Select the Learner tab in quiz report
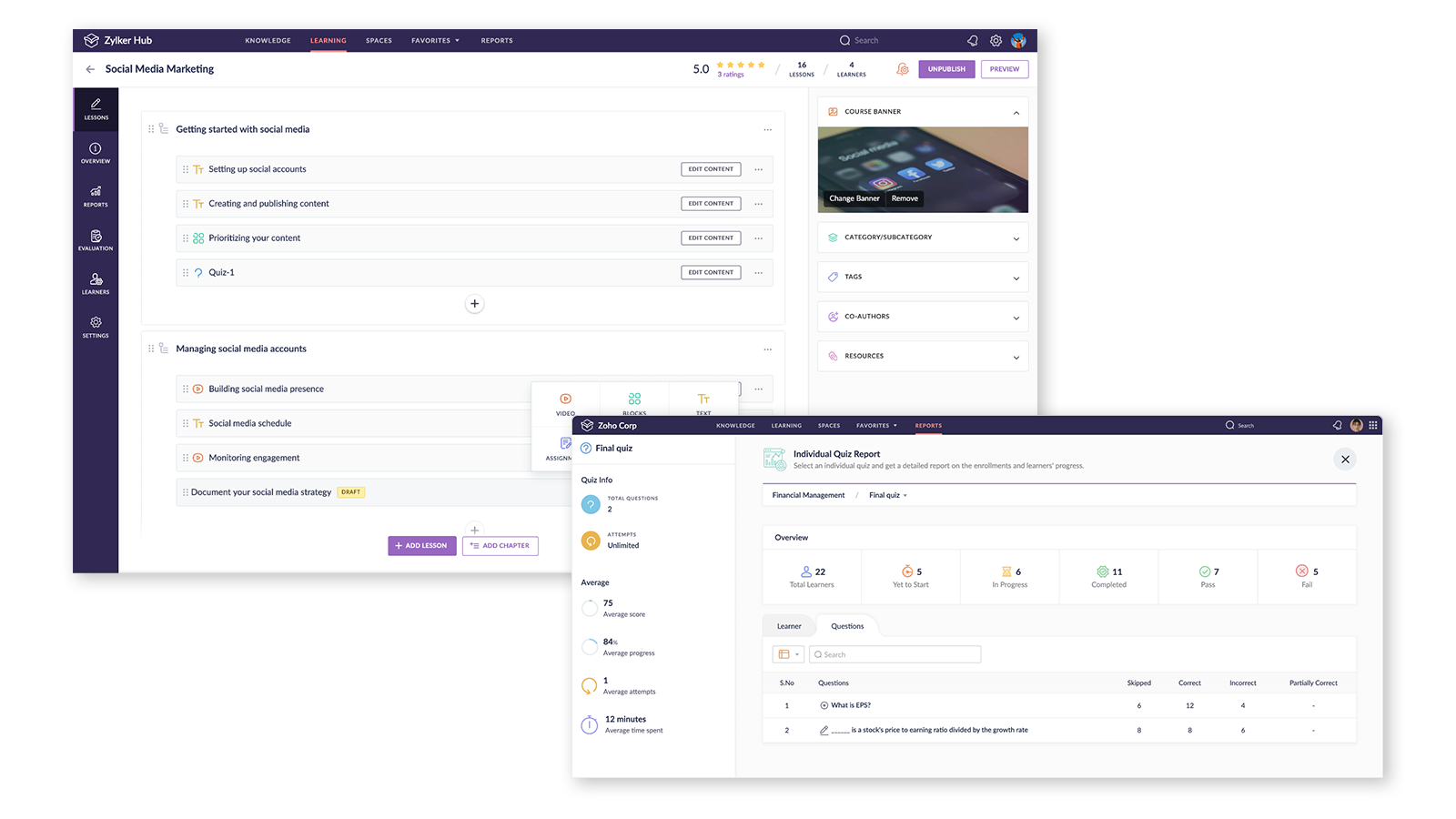 [788, 625]
